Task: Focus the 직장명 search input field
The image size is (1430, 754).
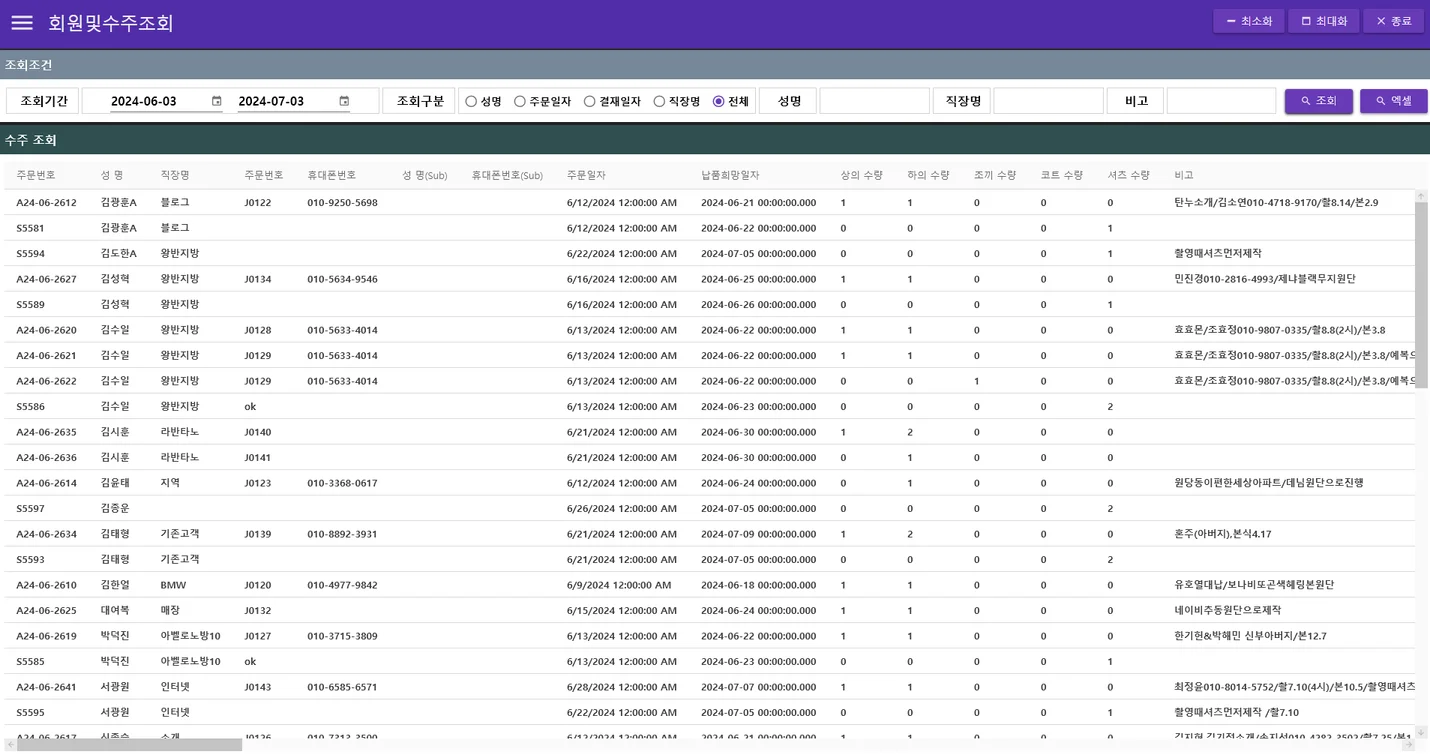Action: click(x=1048, y=101)
